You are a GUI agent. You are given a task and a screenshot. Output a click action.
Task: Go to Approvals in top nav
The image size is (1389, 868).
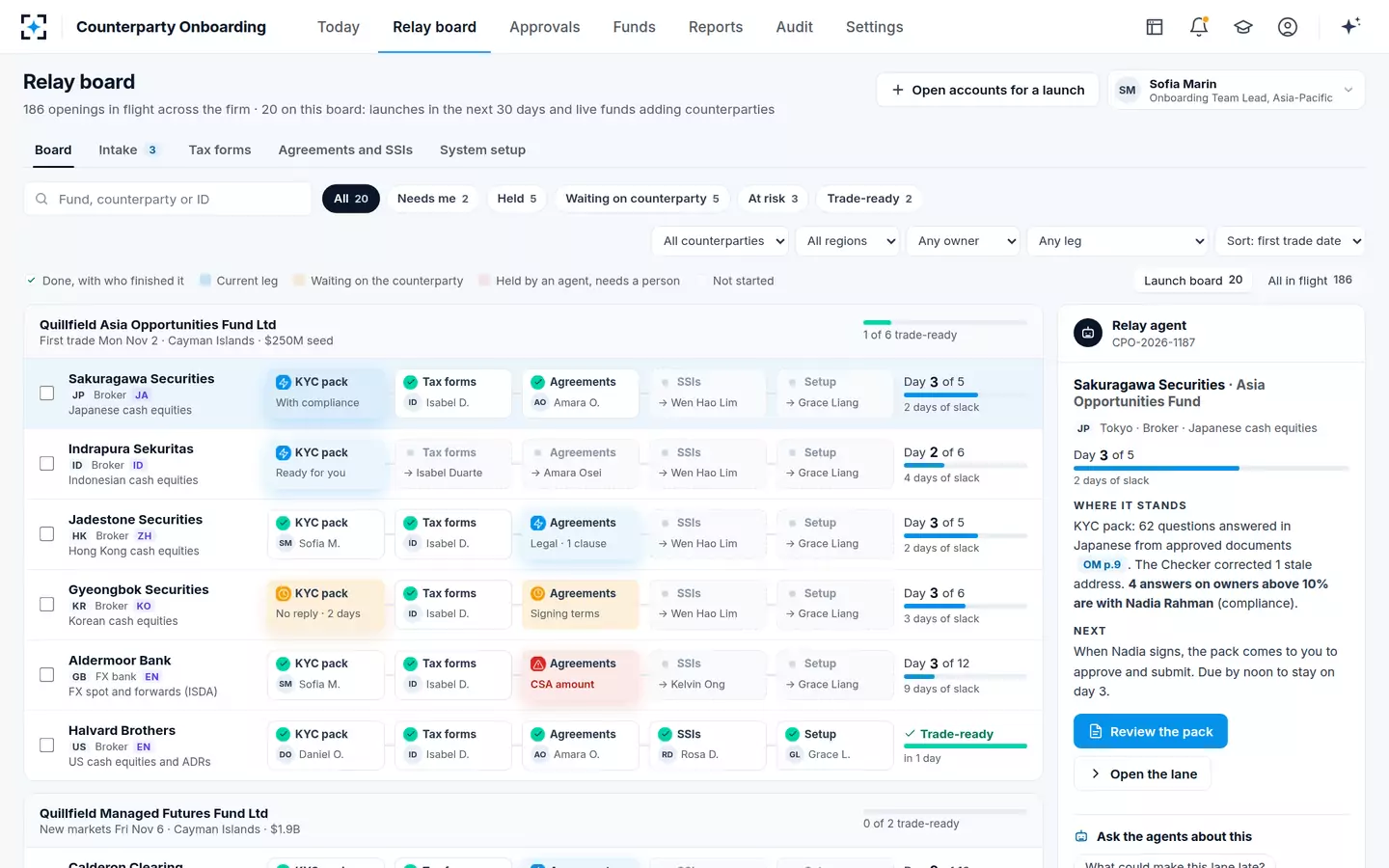(x=545, y=27)
